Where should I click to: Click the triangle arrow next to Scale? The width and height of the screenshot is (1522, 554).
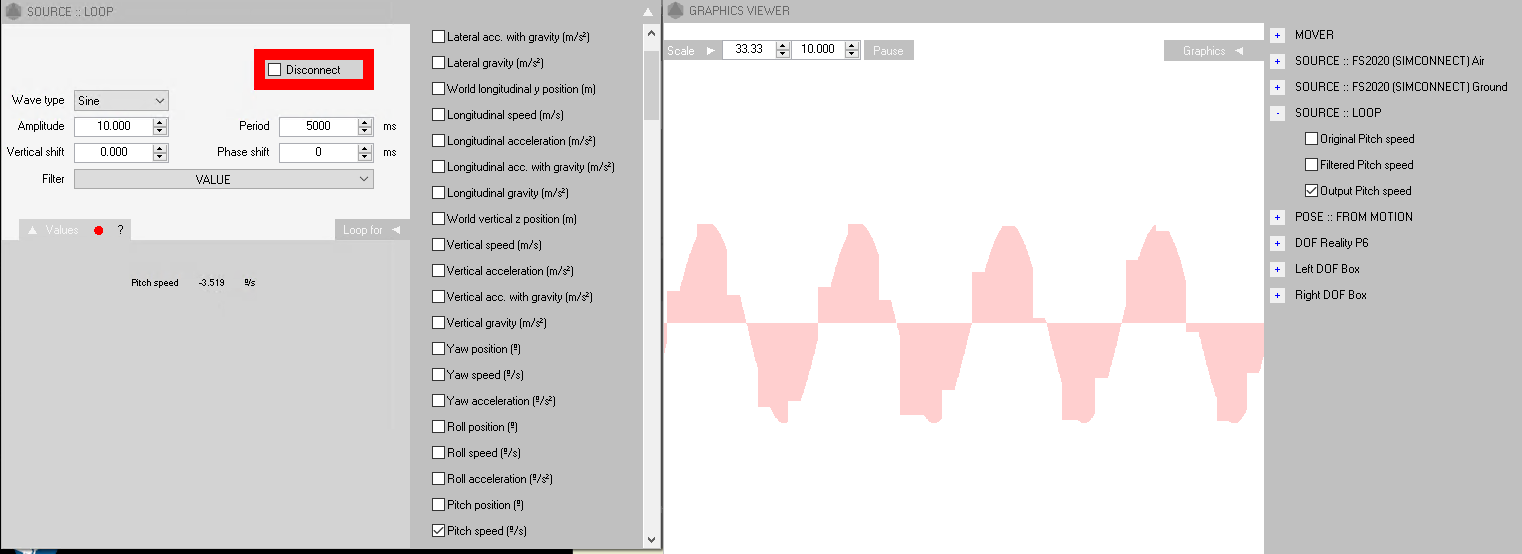(711, 50)
